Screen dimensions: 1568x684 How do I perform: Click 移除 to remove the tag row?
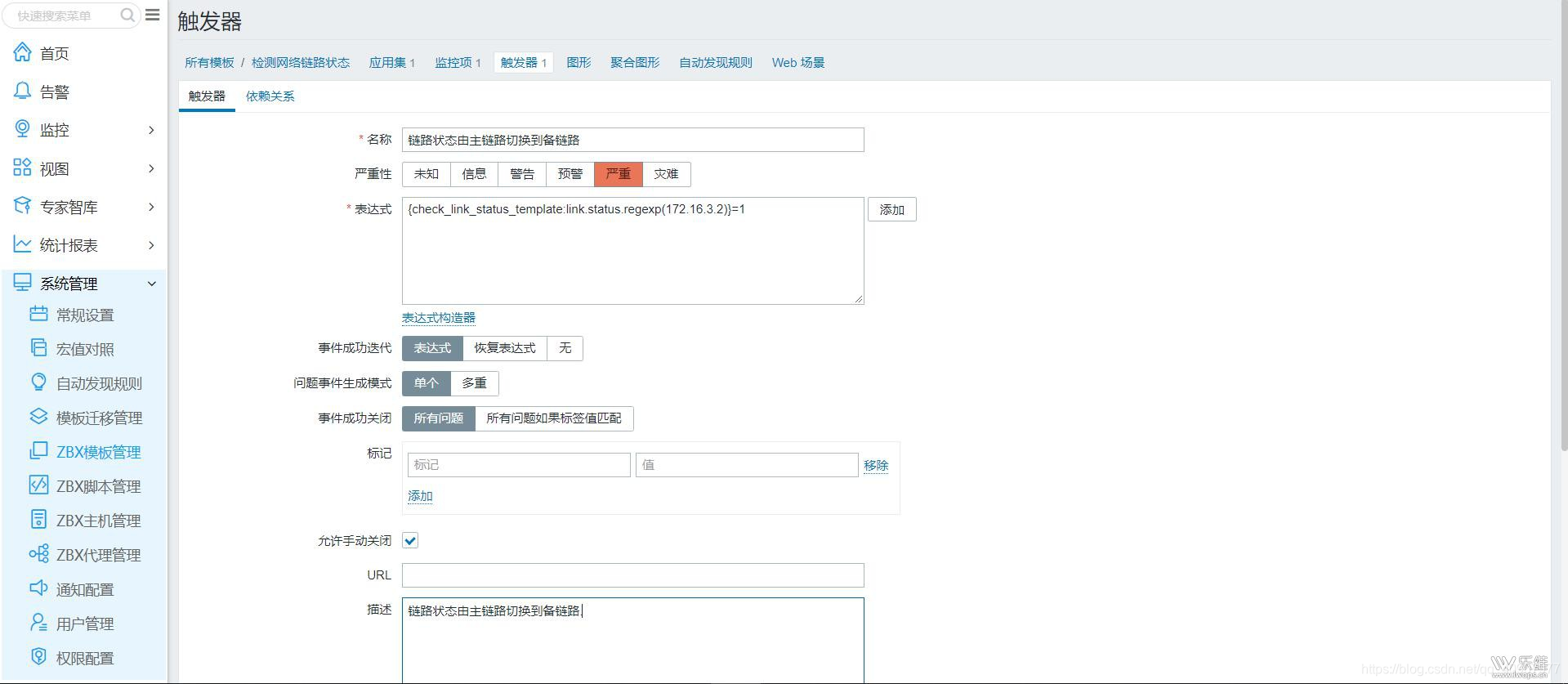click(876, 465)
